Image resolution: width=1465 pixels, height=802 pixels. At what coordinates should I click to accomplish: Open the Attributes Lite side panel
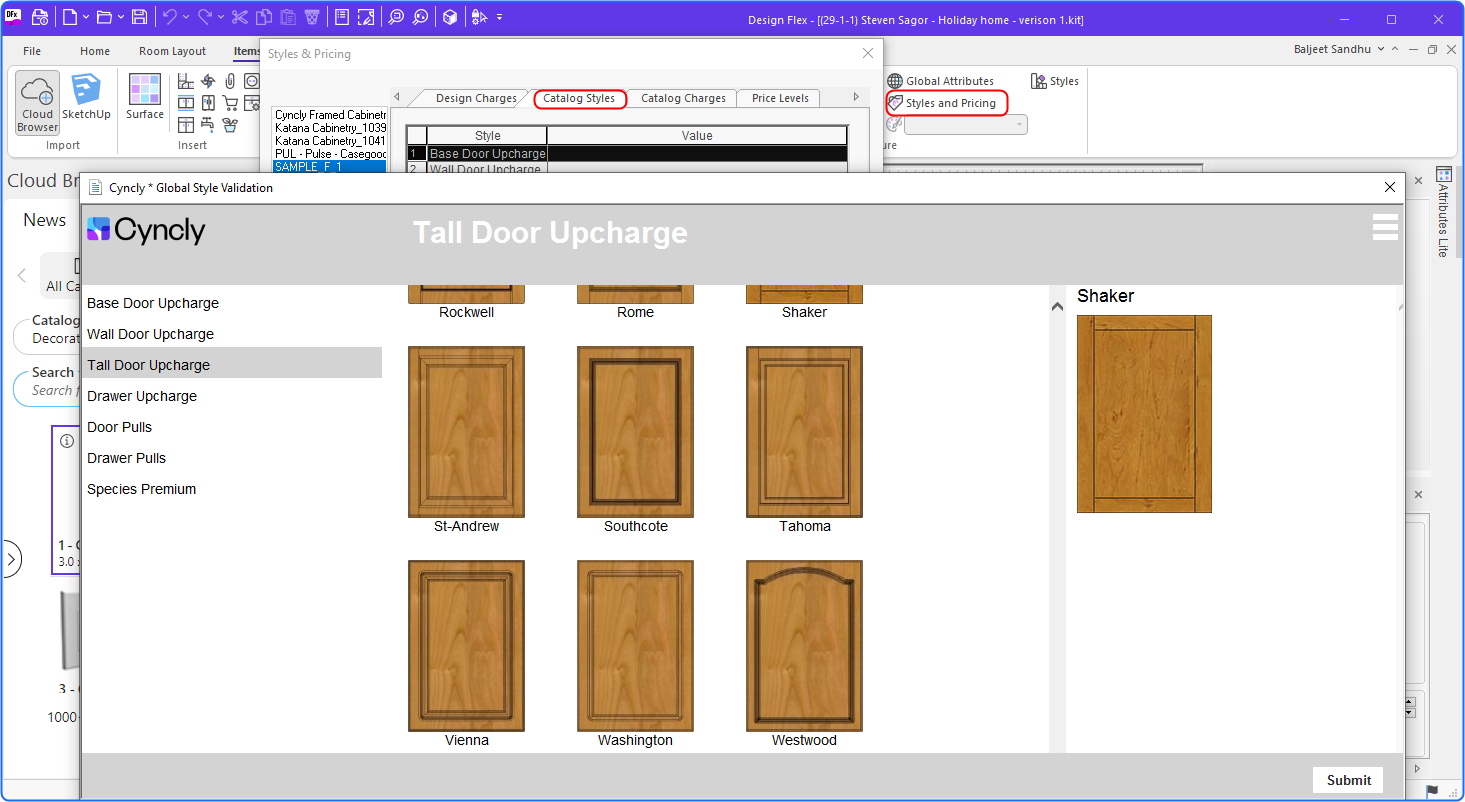coord(1443,211)
